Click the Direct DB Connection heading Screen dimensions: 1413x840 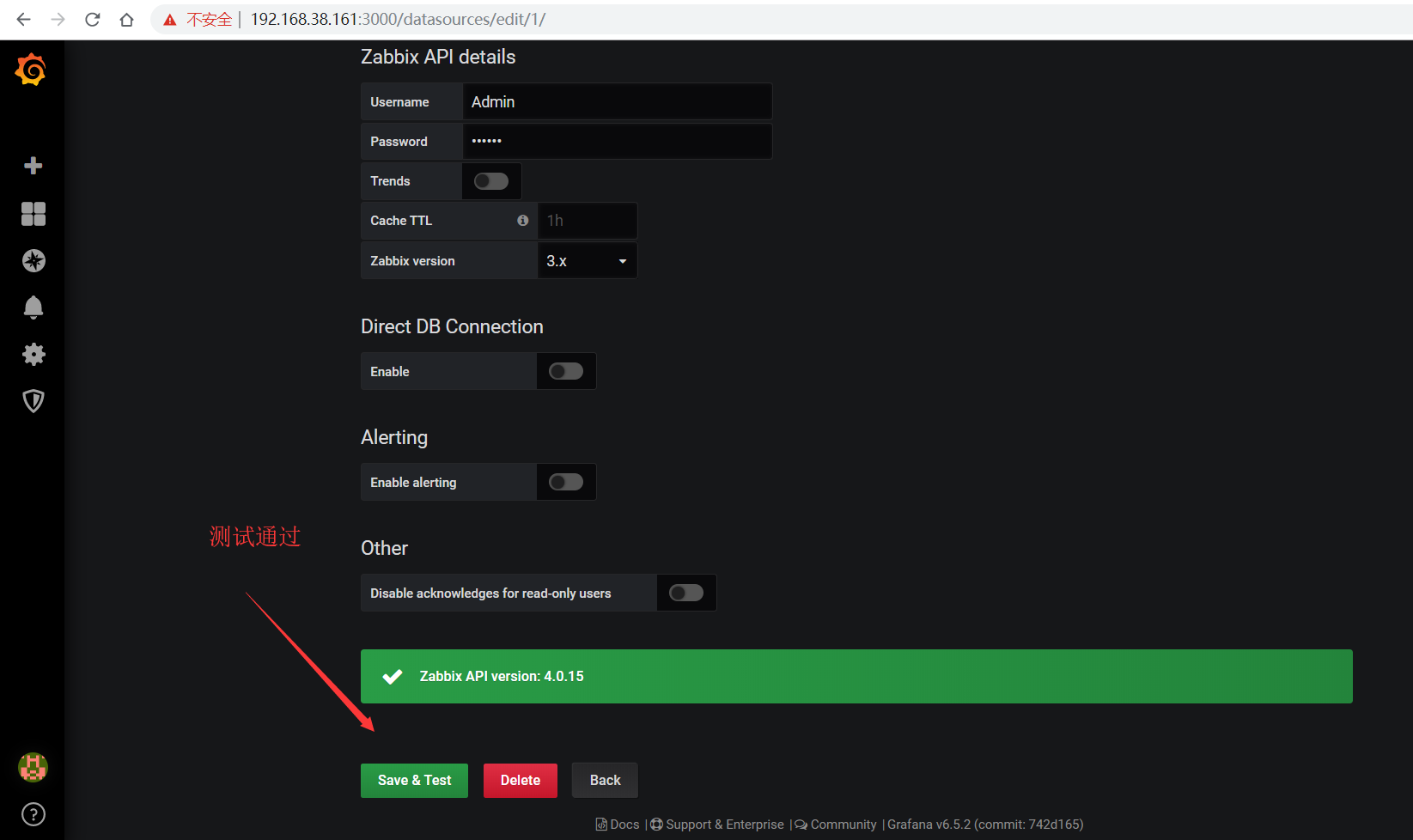[x=452, y=326]
